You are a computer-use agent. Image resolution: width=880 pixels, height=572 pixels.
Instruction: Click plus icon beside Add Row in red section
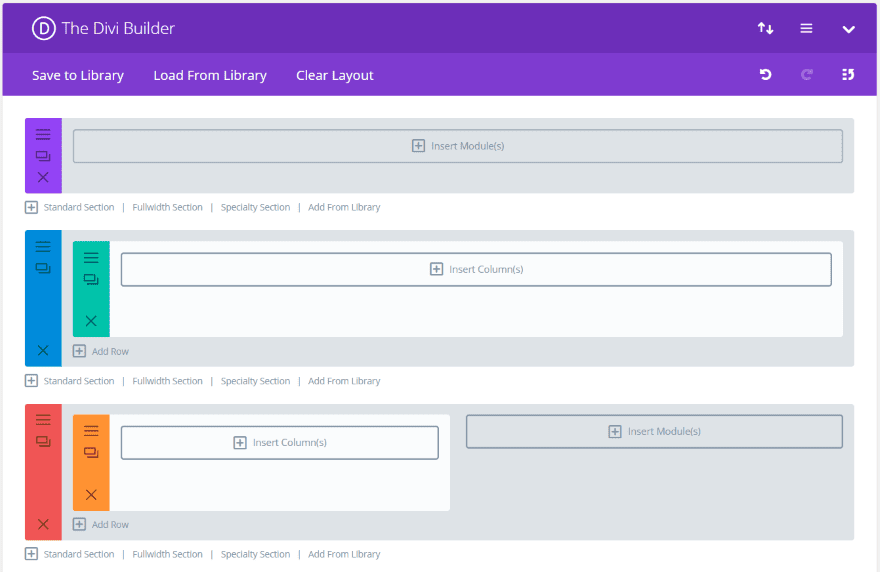coord(79,524)
